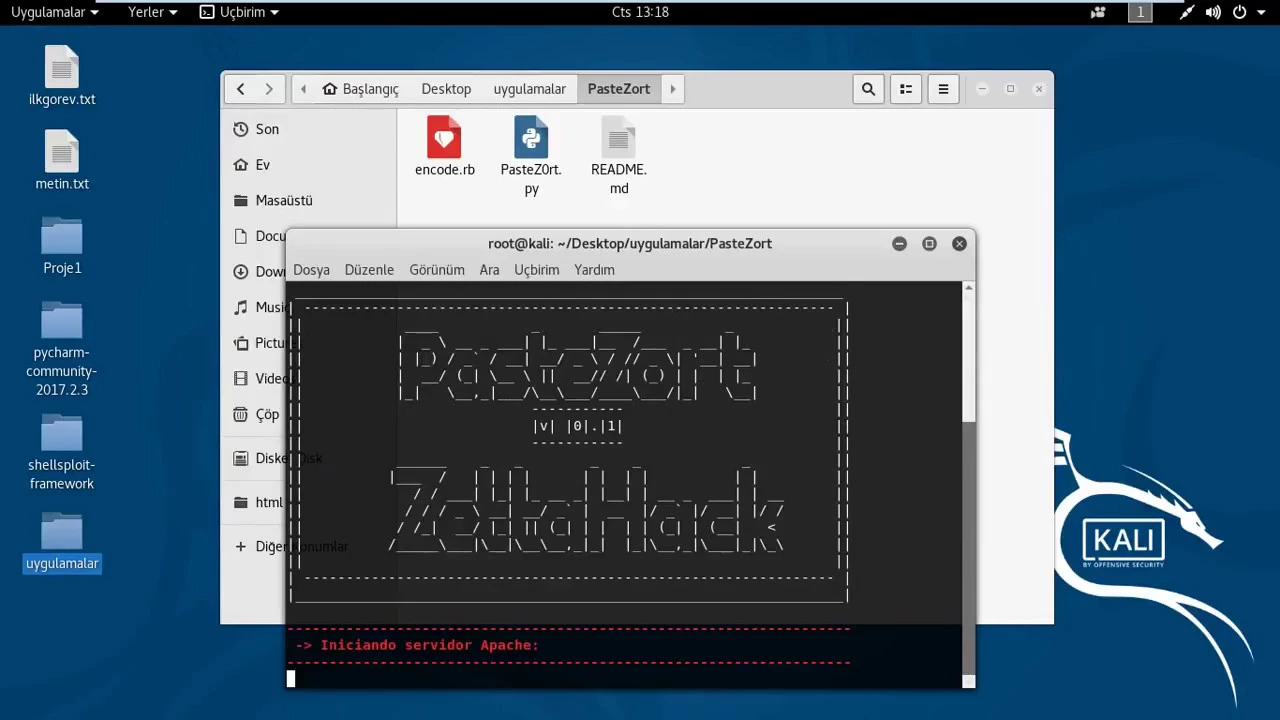Open the pycharm-community-2017.2.3 folder
The image size is (1280, 720).
62,350
